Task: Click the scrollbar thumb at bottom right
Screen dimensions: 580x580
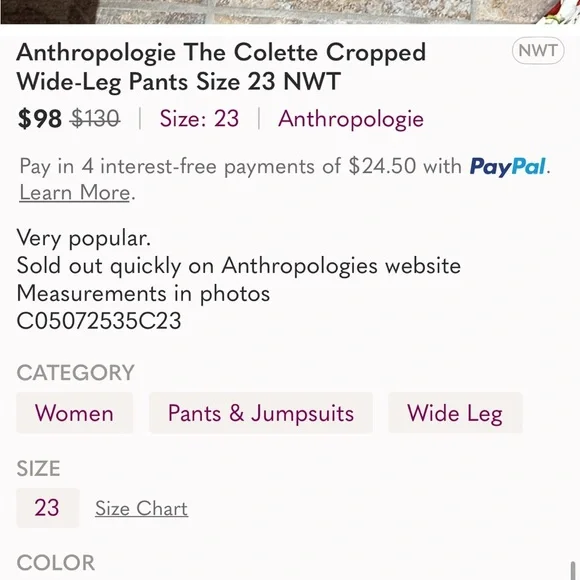Action: click(574, 571)
